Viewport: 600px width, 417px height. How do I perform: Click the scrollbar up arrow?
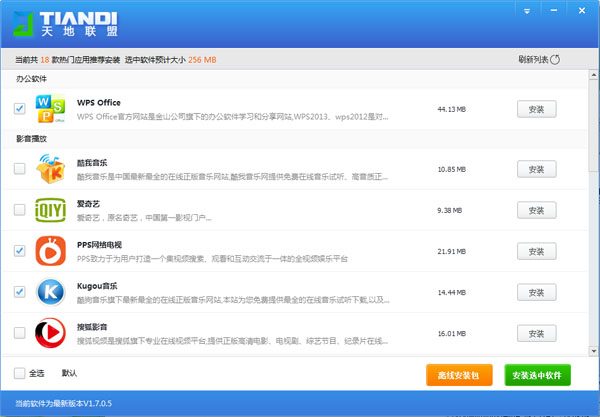pyautogui.click(x=593, y=75)
